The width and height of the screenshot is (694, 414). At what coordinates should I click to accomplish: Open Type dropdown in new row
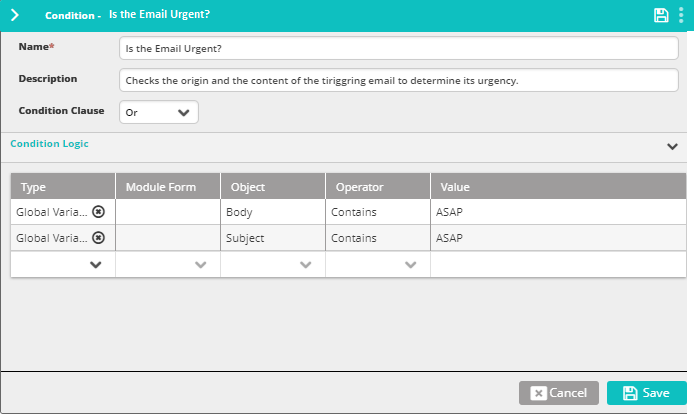coord(63,265)
